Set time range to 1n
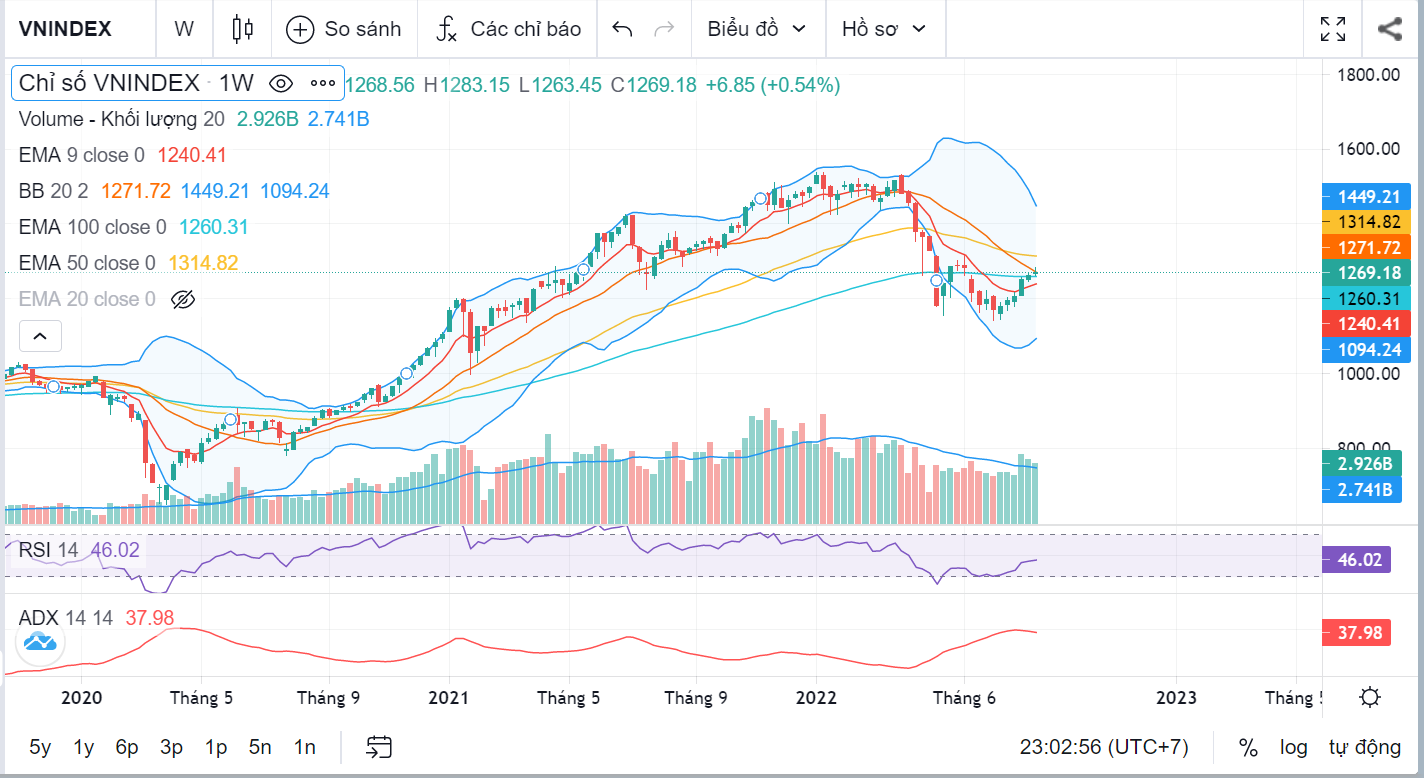The image size is (1424, 778). 305,747
